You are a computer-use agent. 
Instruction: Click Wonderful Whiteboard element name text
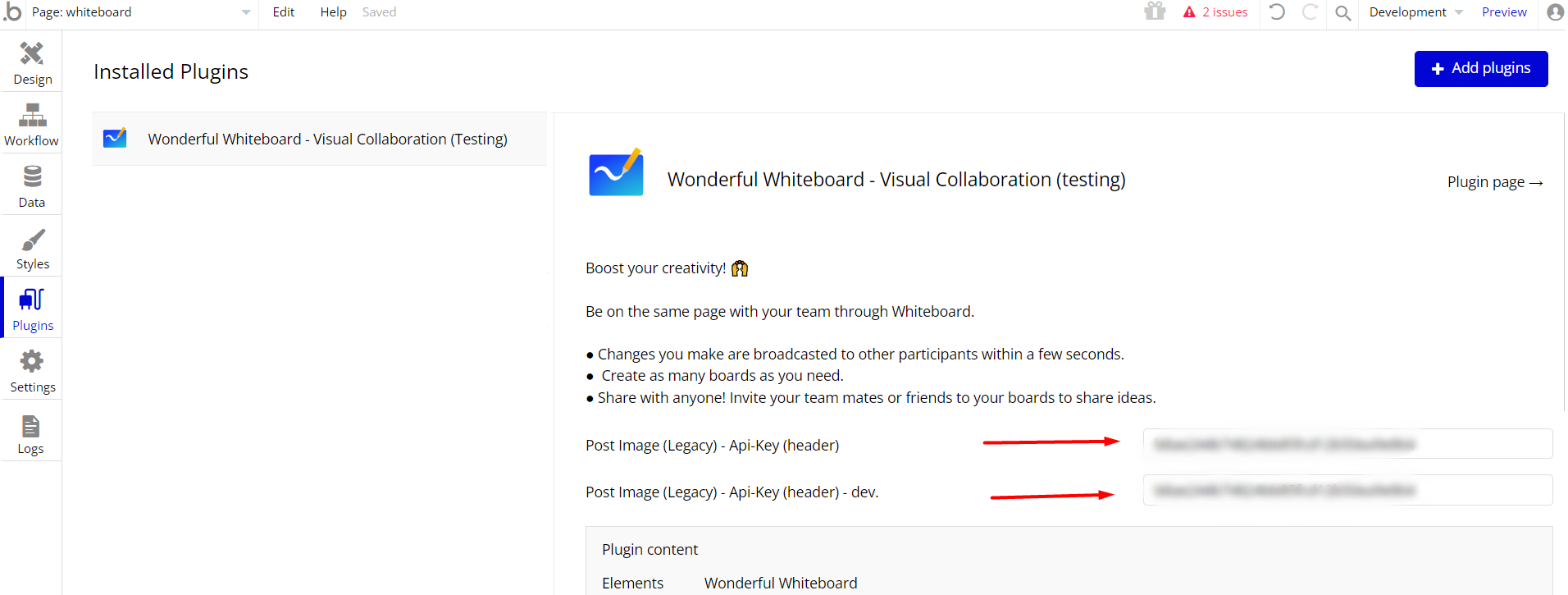[781, 584]
